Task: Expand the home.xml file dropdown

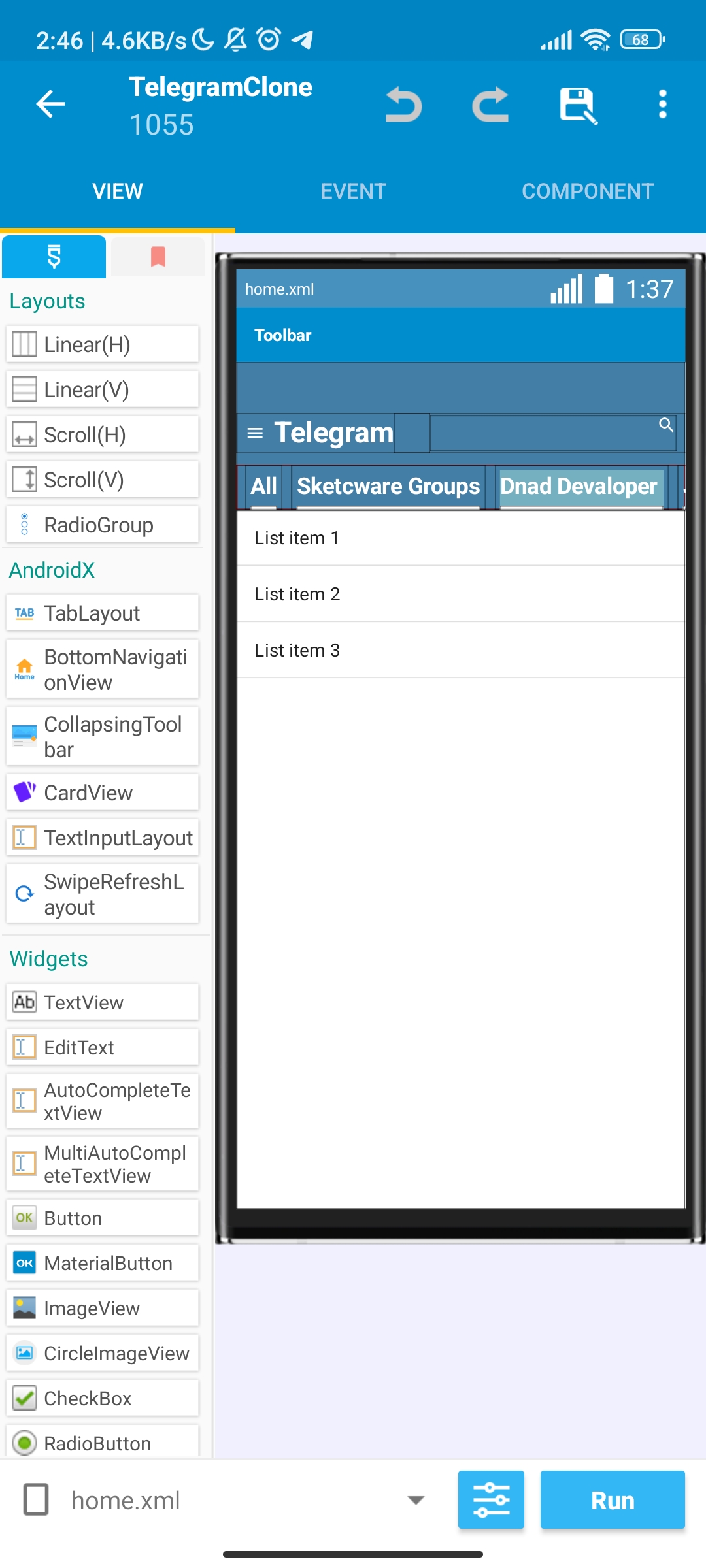Action: point(416,1499)
